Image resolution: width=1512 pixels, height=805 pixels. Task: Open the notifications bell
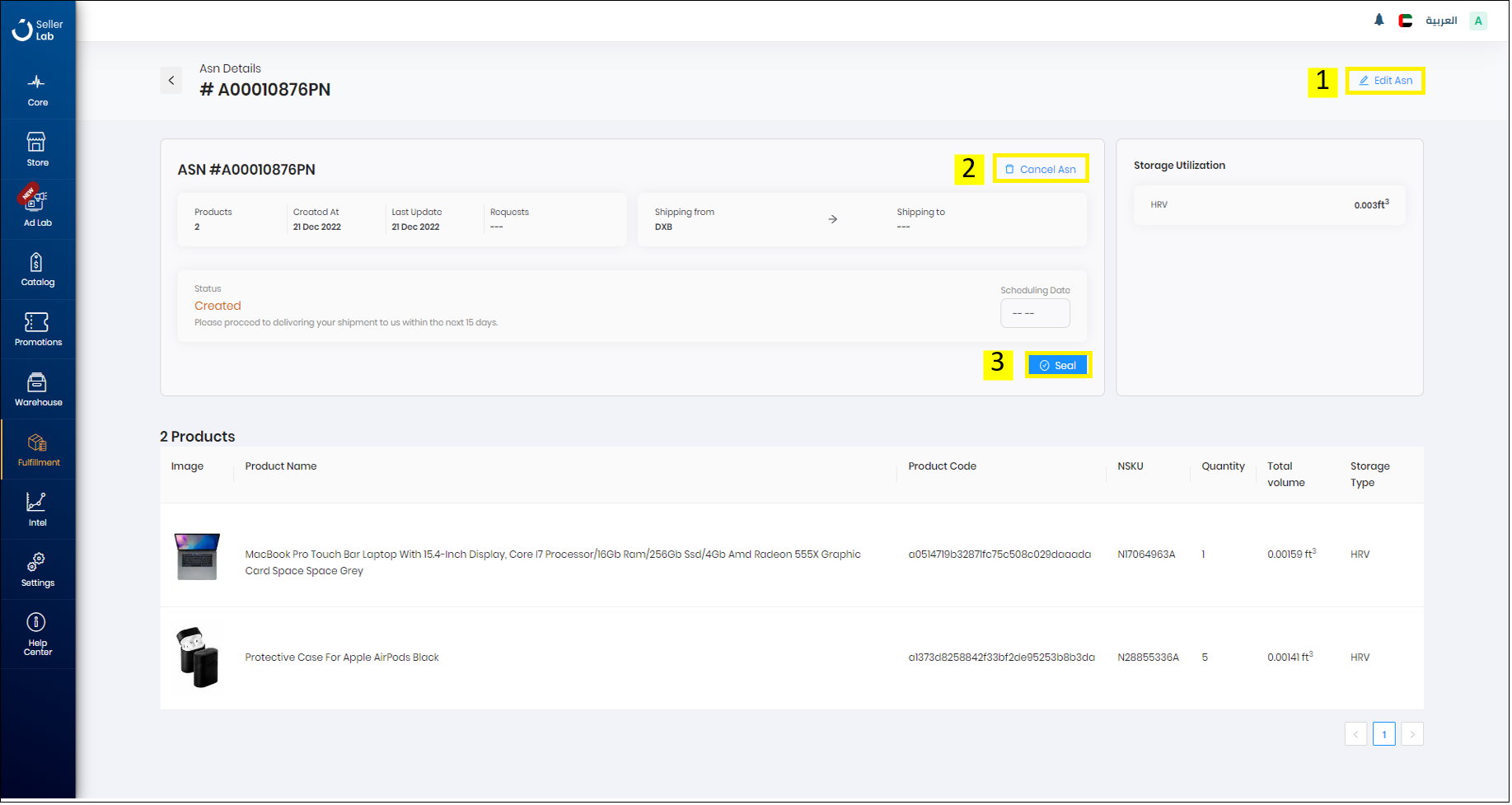1379,19
